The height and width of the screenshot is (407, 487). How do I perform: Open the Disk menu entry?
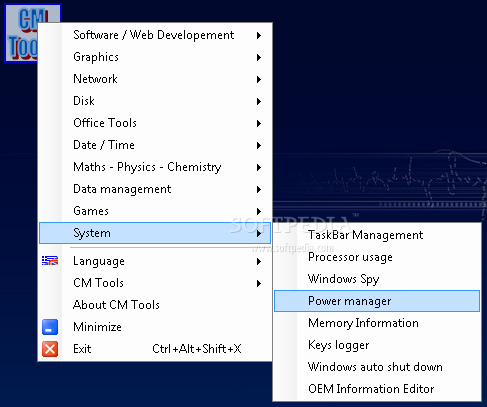coord(155,101)
